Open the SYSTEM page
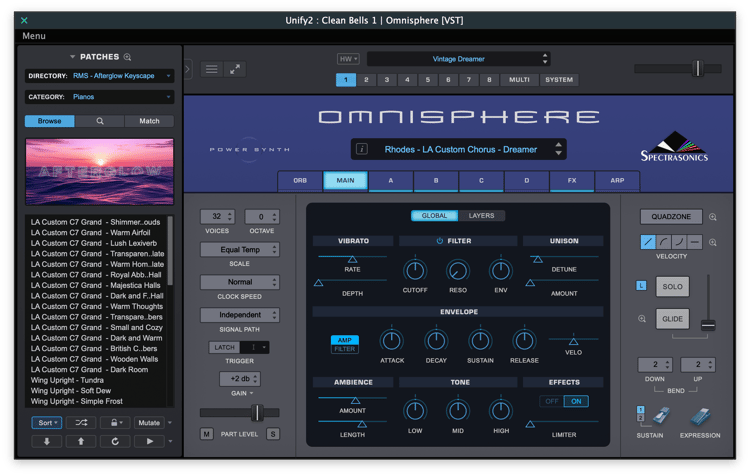Image resolution: width=750 pixels, height=476 pixels. tap(559, 79)
